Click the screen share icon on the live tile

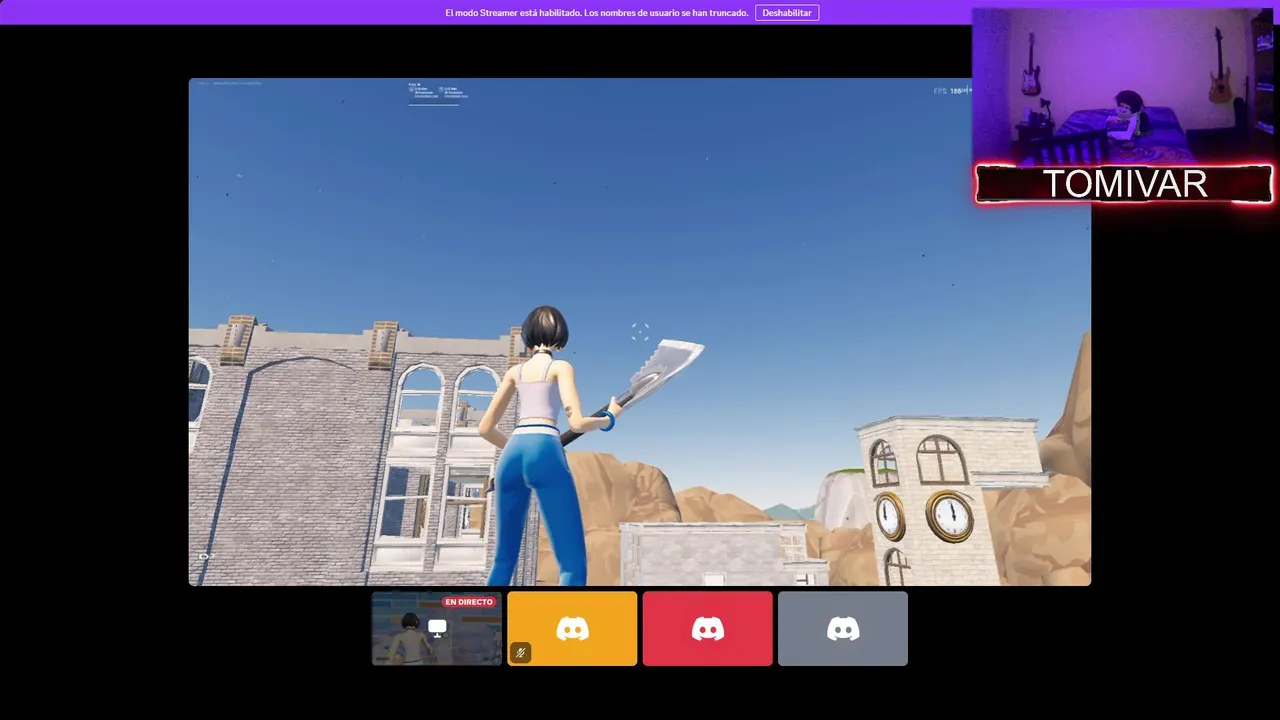click(x=437, y=628)
